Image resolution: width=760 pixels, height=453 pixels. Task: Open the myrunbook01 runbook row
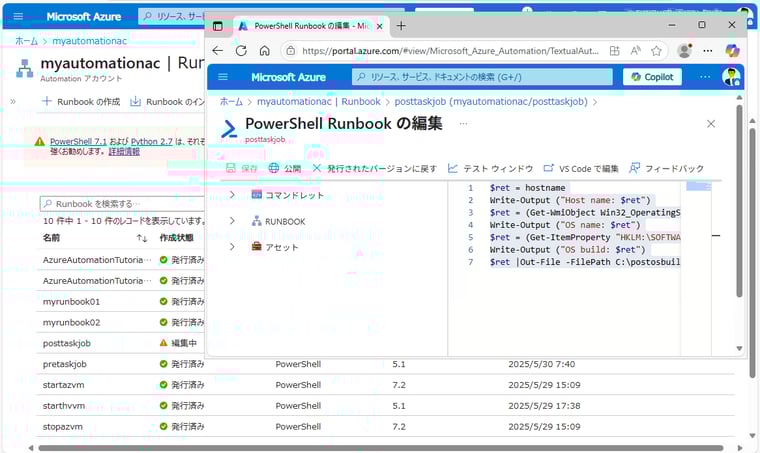(x=71, y=301)
